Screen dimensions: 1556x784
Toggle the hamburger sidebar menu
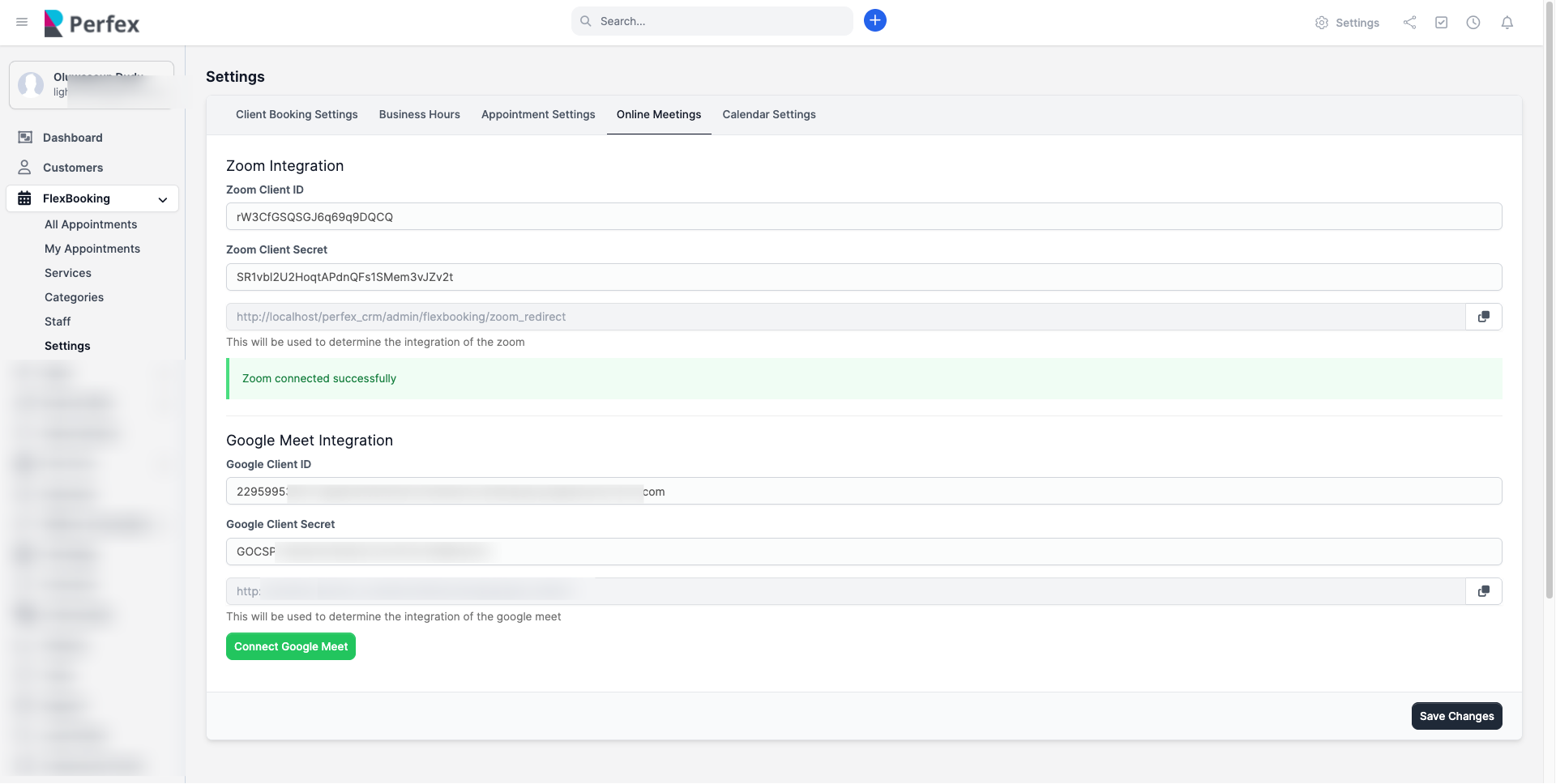(22, 22)
